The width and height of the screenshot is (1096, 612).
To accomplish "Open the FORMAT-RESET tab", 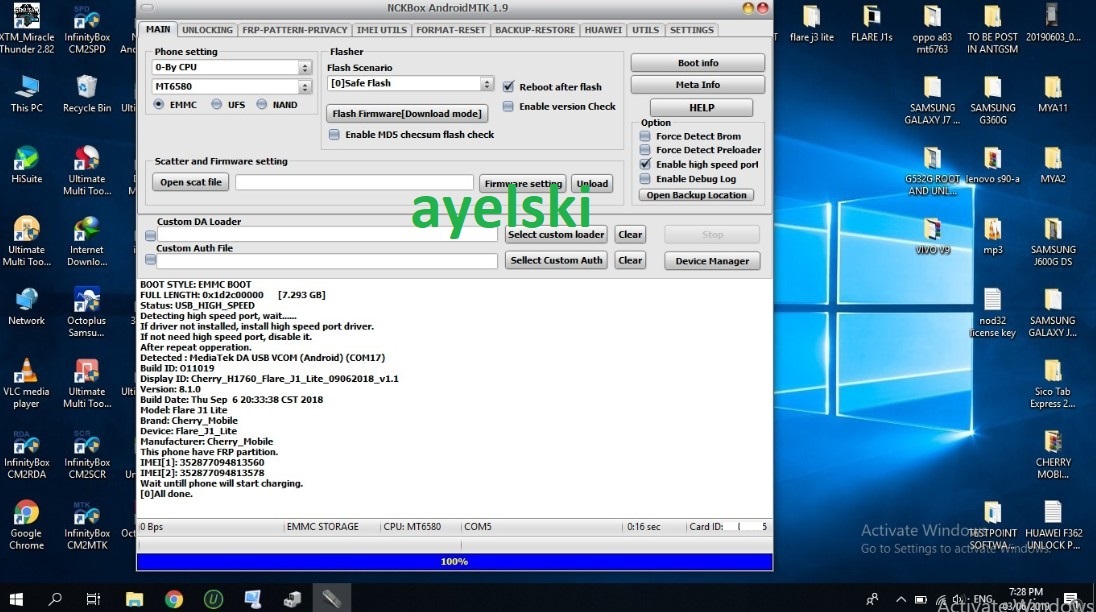I will coord(451,30).
